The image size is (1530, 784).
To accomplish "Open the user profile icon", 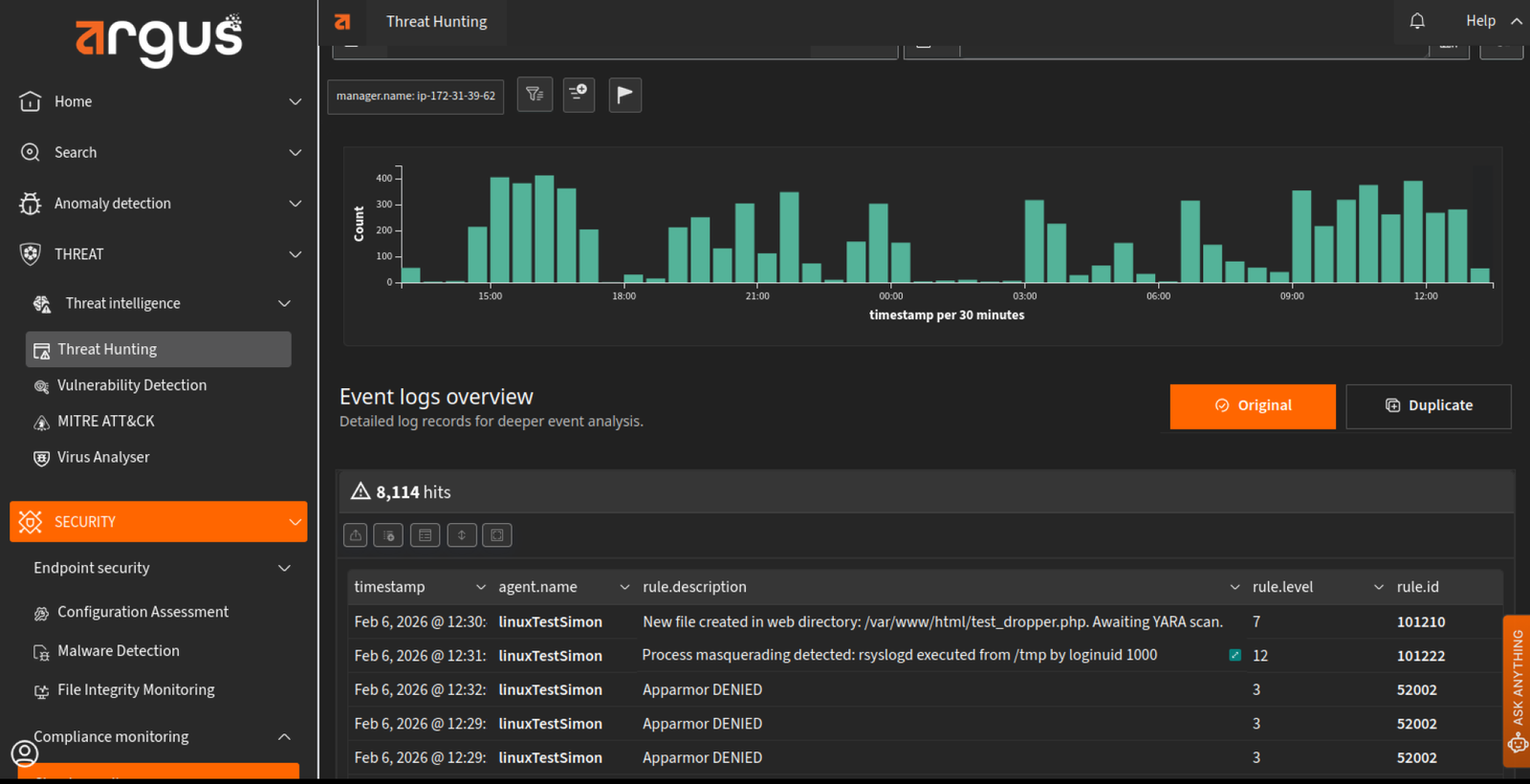I will 25,753.
